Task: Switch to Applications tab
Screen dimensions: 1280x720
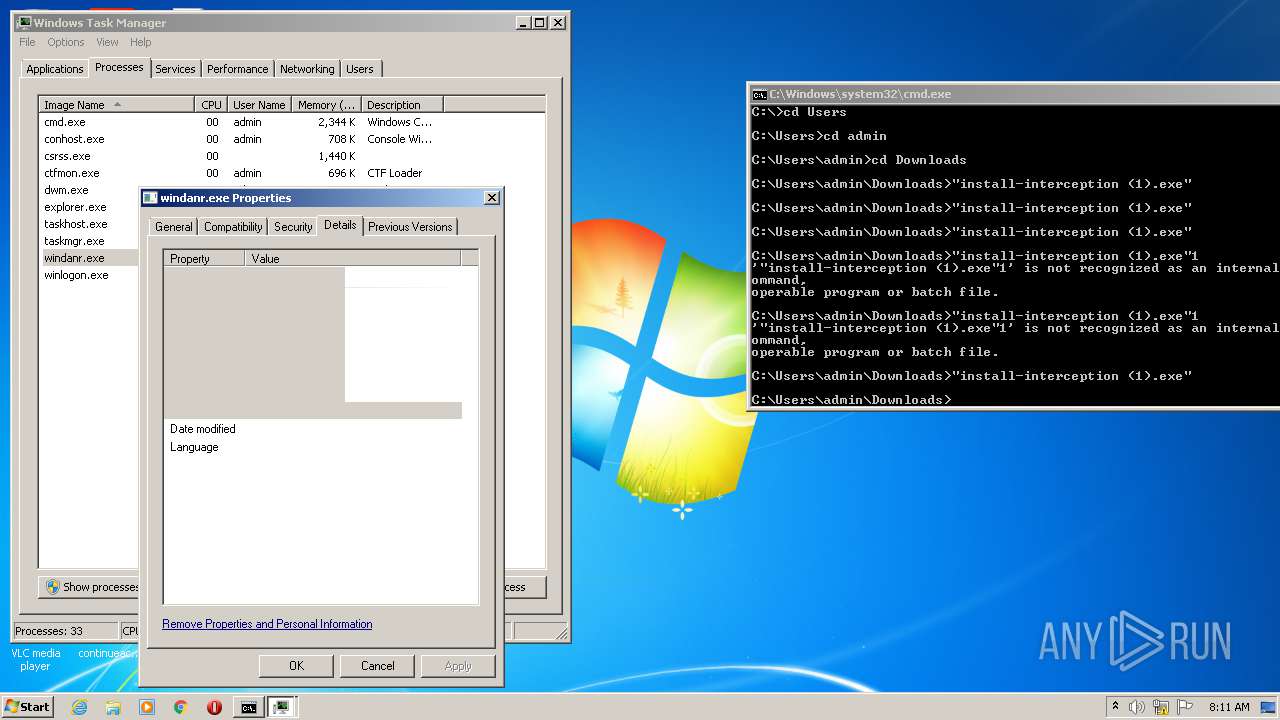Action: [x=55, y=69]
